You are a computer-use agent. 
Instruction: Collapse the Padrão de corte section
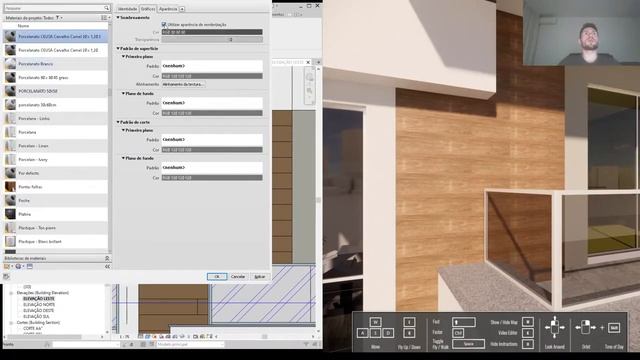[118, 122]
